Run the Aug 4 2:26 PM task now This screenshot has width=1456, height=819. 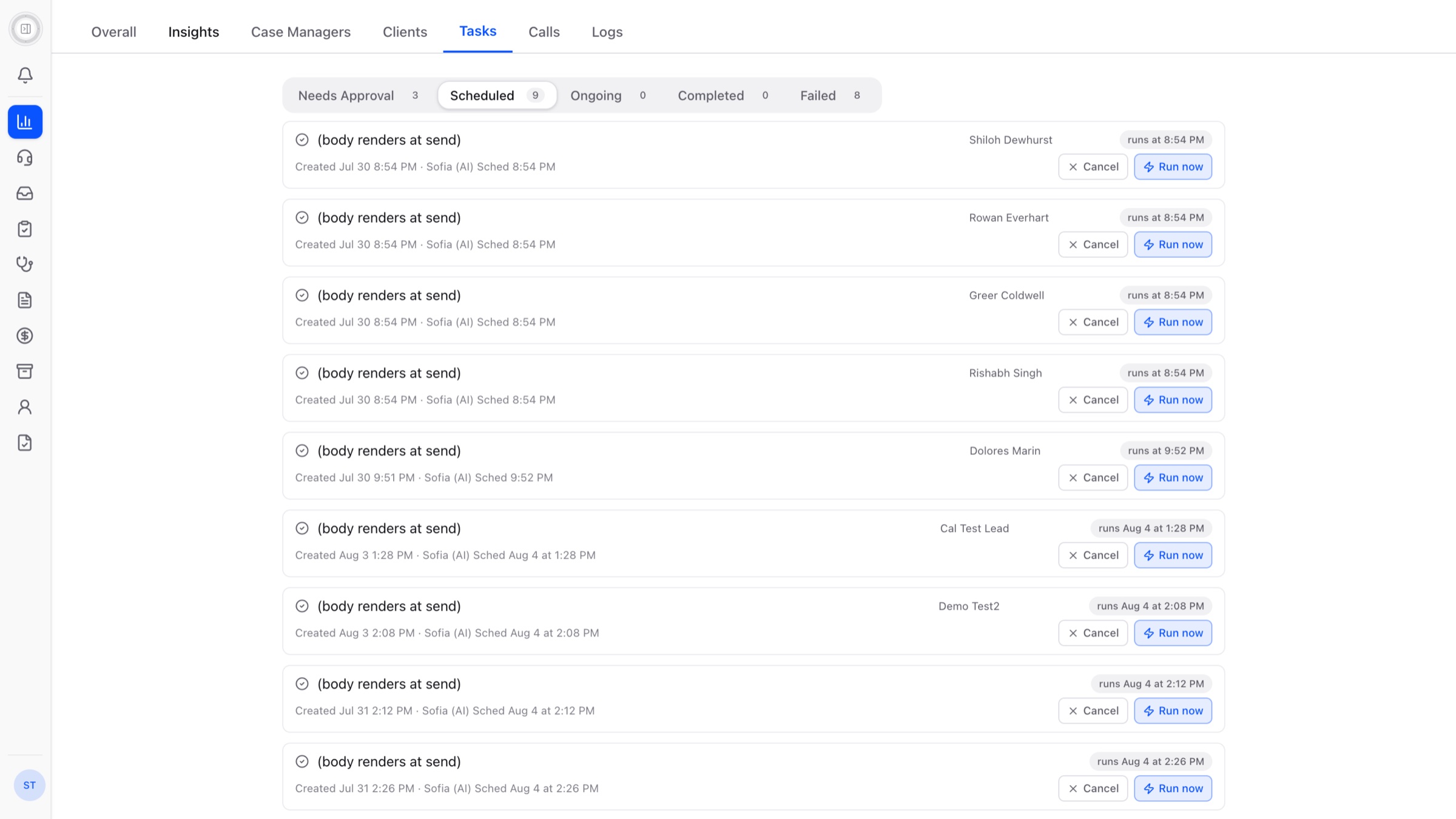(x=1173, y=788)
